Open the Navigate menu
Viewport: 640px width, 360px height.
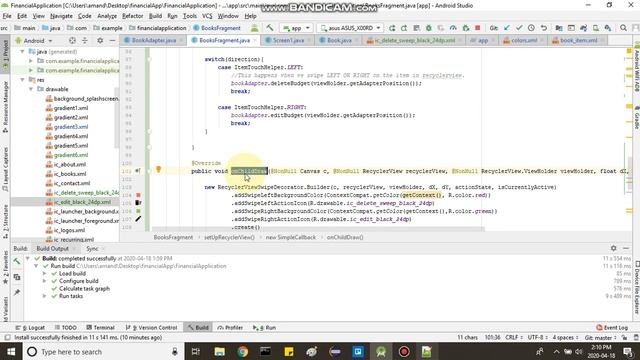61,16
